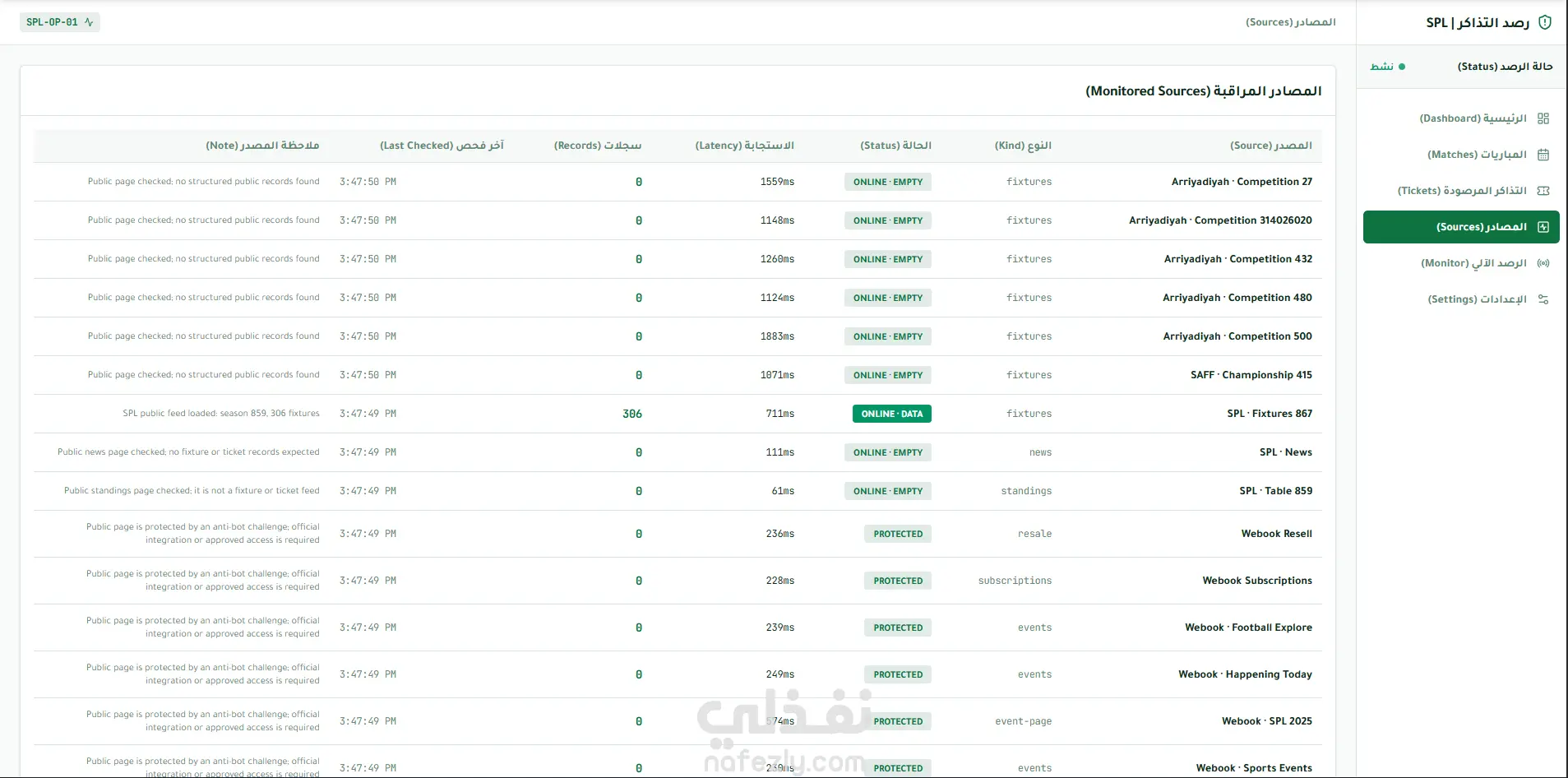This screenshot has width=1568, height=778.
Task: Click the Settings sliders icon in sidebar
Action: pyautogui.click(x=1543, y=299)
